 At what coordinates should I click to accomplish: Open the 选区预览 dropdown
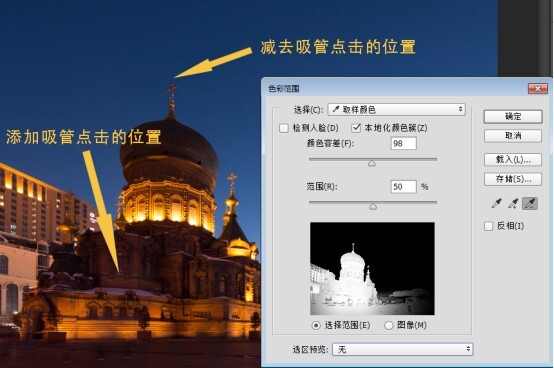click(x=402, y=349)
